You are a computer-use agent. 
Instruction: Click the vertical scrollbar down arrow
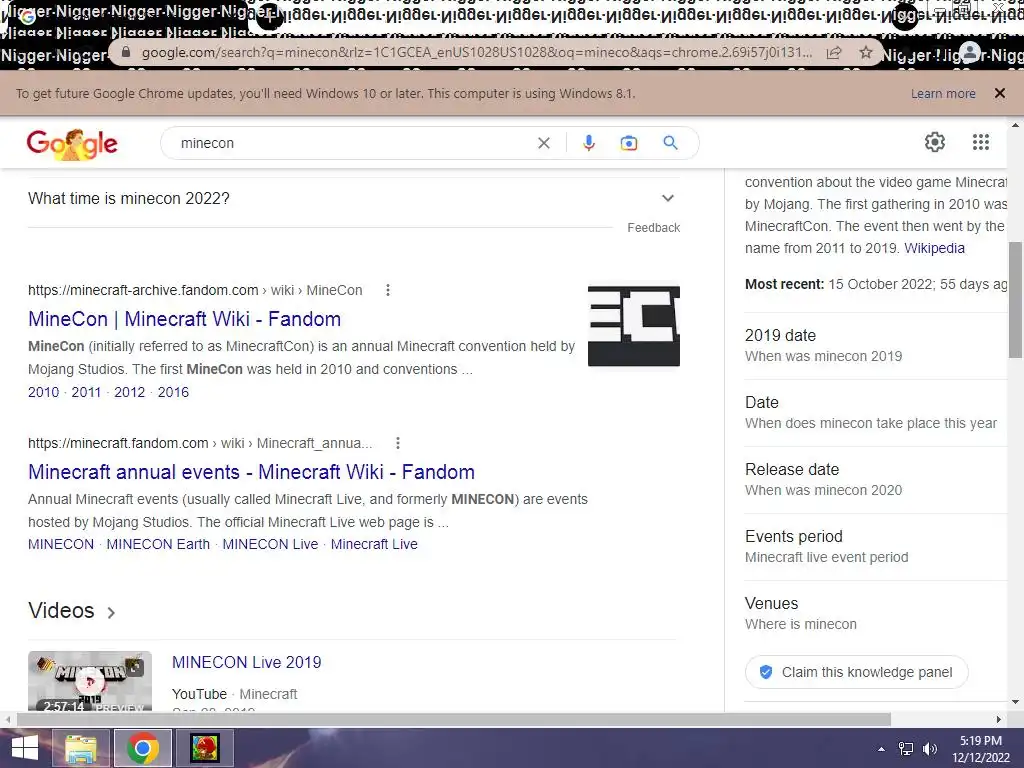click(x=1015, y=702)
